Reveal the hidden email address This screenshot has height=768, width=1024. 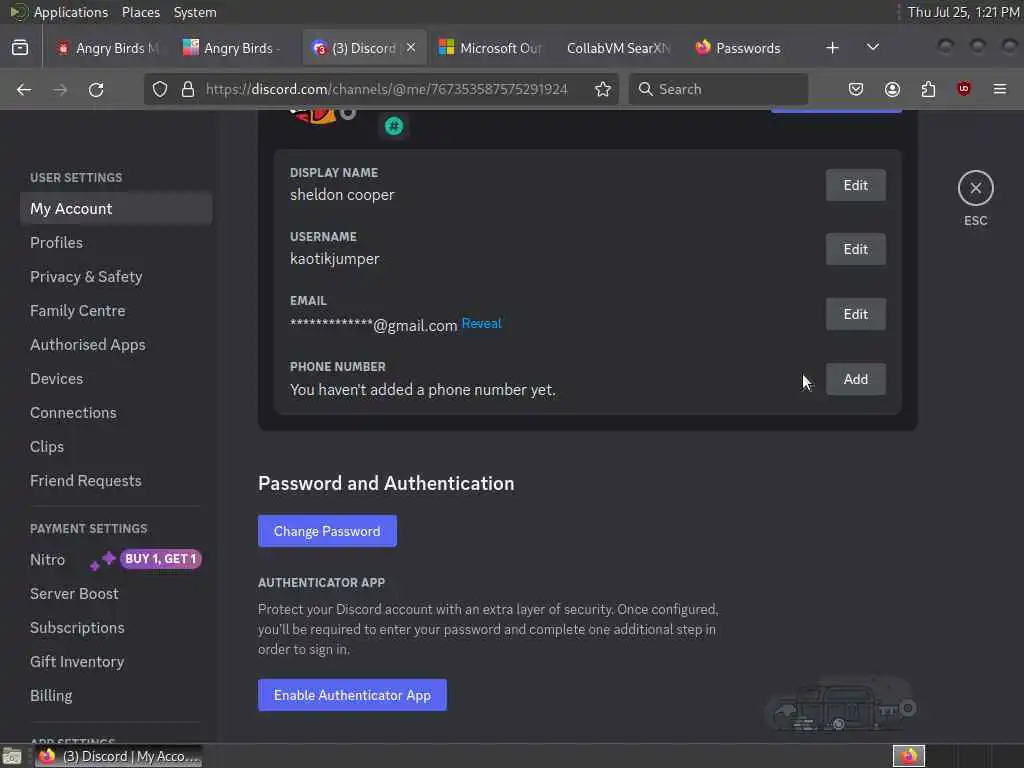point(481,323)
